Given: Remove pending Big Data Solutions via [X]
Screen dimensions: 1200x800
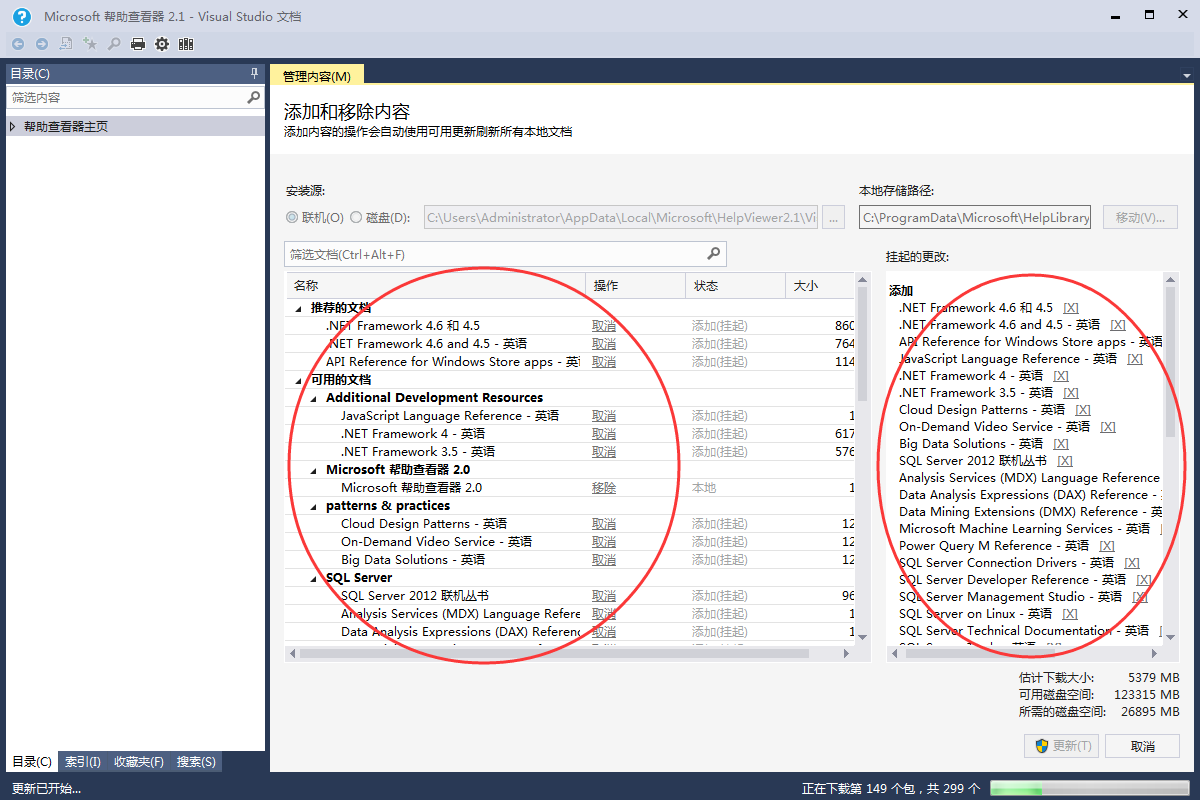Looking at the screenshot, I should [1061, 444].
